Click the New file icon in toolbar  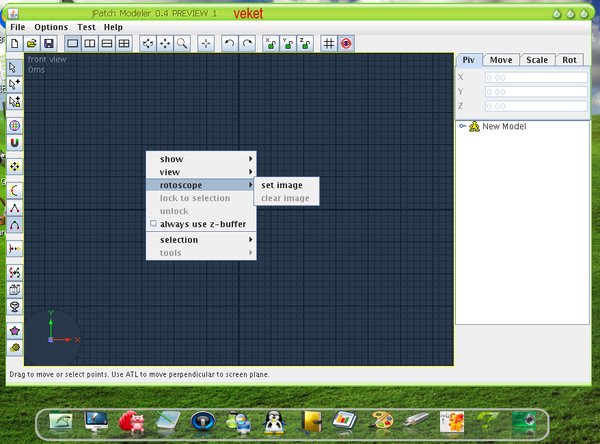click(15, 44)
